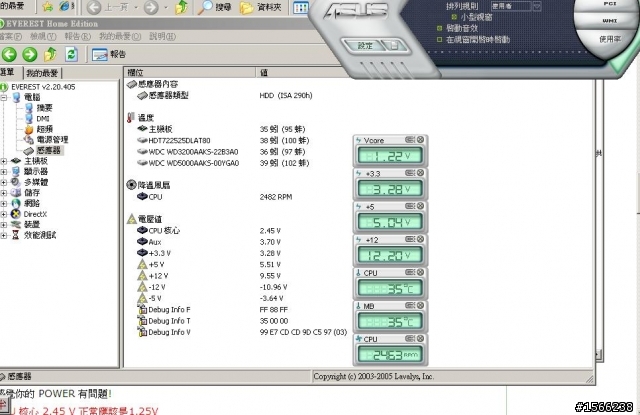Close the CPU fan rpm widget
This screenshot has width=640, height=415.
pyautogui.click(x=420, y=338)
